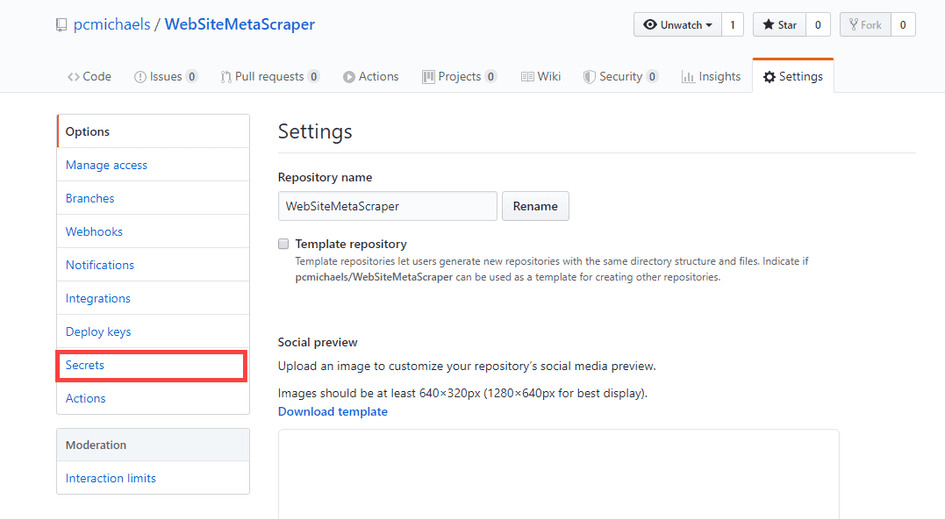Open the WebSiteMetaScraper repository link
Image resolution: width=945 pixels, height=519 pixels.
point(240,25)
